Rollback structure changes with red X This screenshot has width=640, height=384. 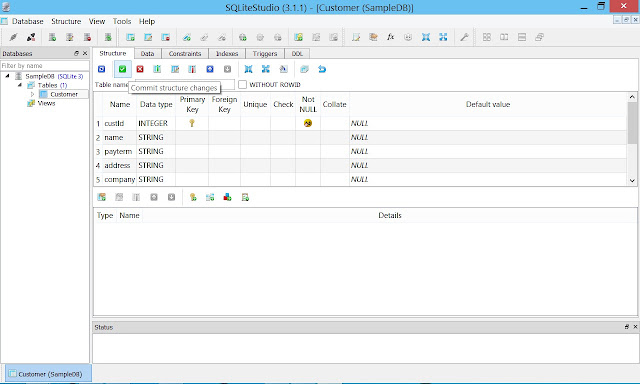[140, 69]
